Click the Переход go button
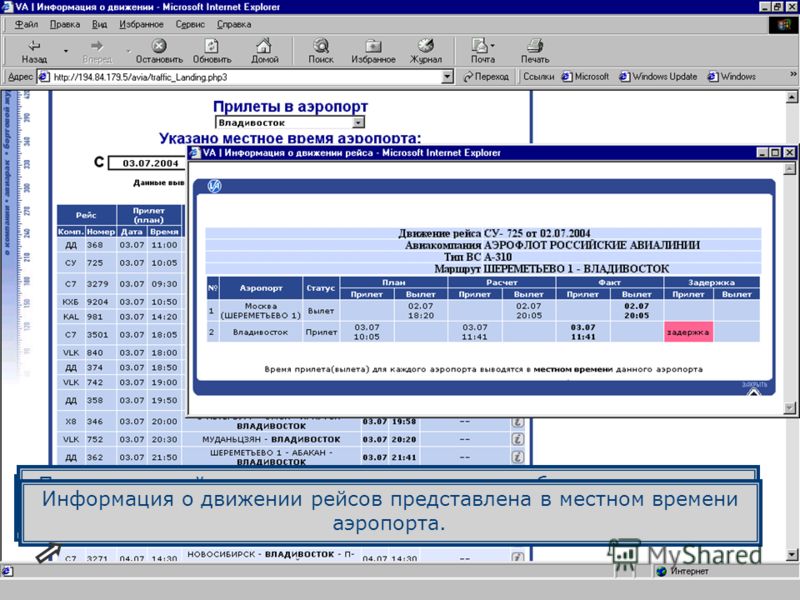 coord(486,77)
